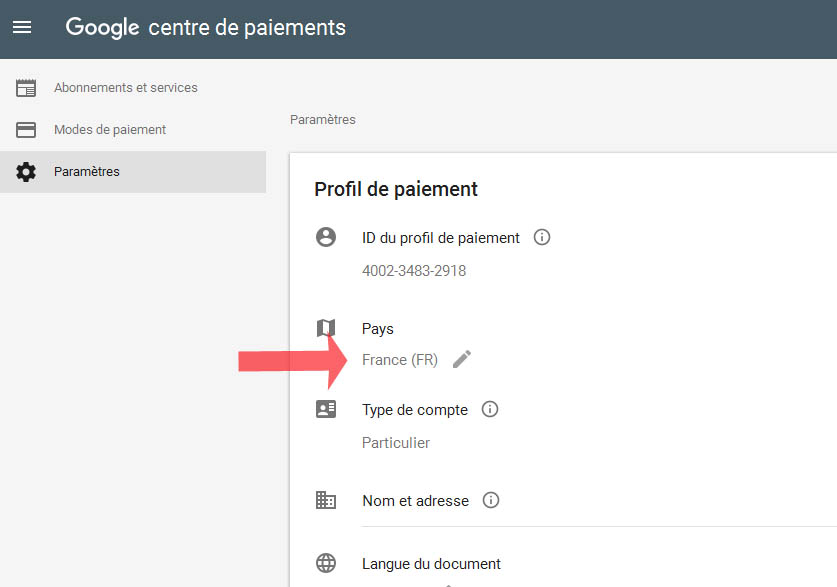The height and width of the screenshot is (587, 837).
Task: Click the Langue du document globe icon
Action: pos(326,563)
